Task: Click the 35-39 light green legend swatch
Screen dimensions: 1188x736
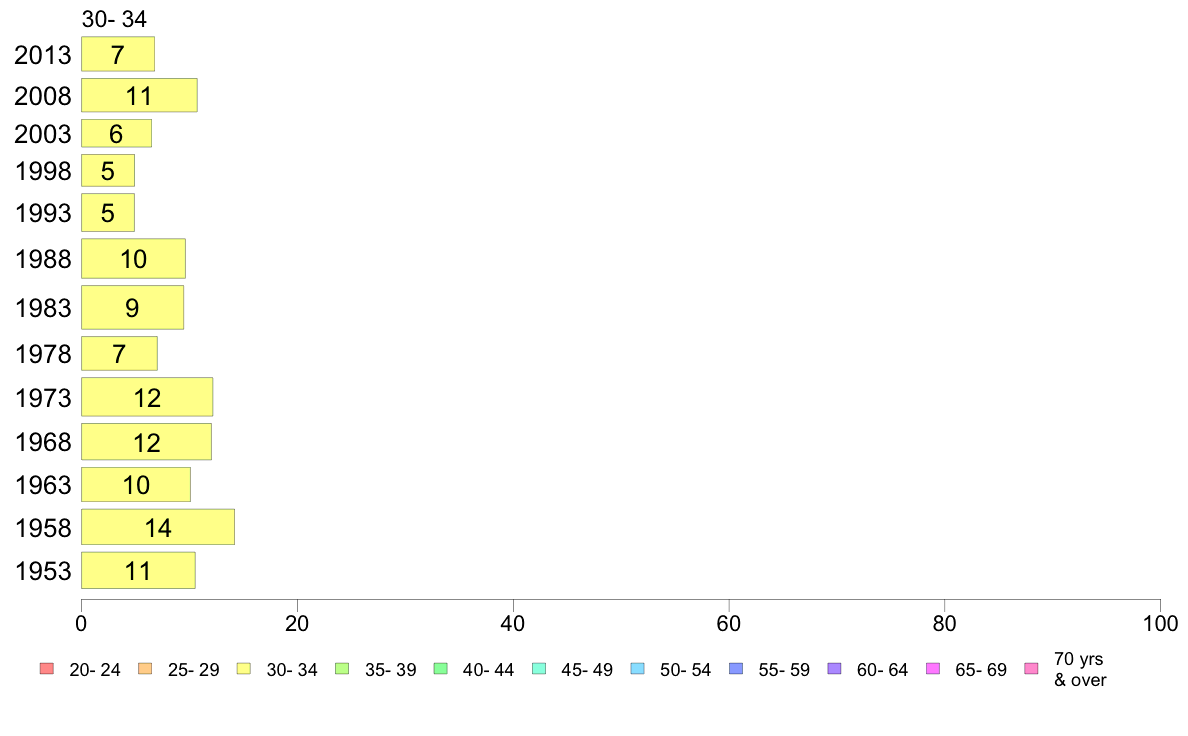Action: pos(341,669)
